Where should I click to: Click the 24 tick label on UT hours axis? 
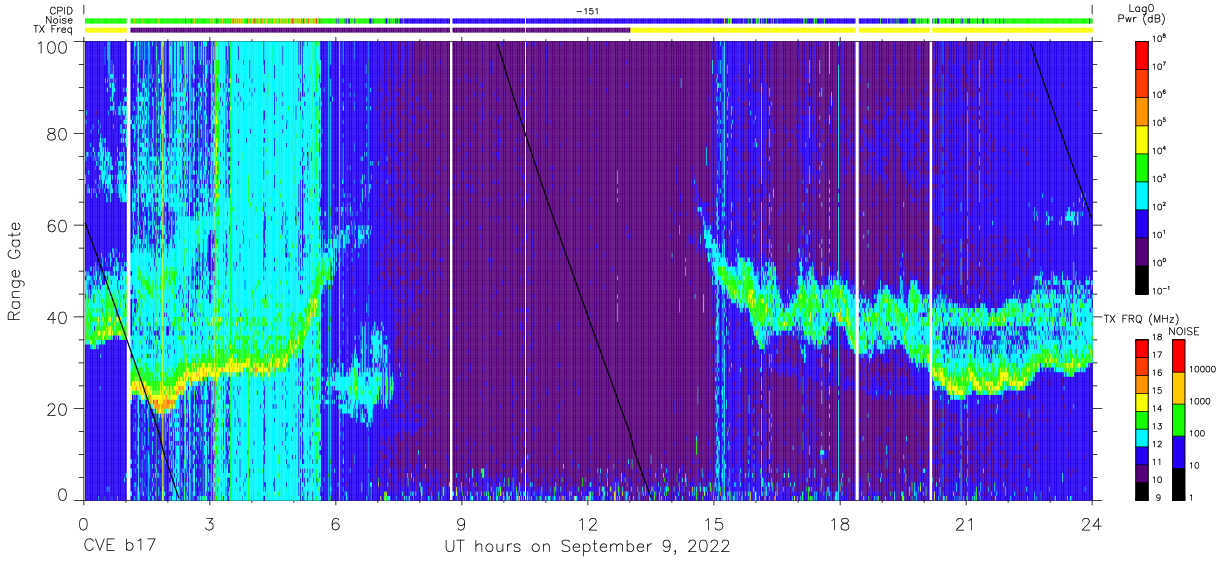click(x=1092, y=525)
